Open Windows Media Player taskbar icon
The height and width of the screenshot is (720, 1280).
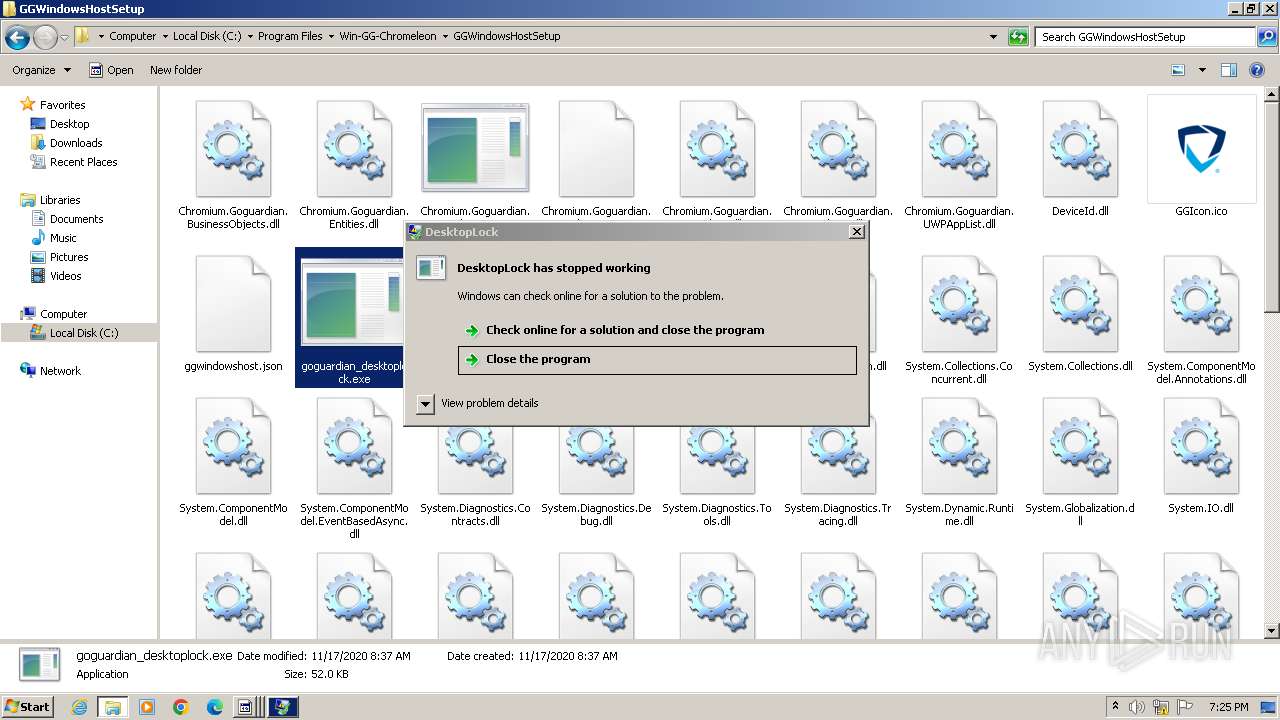[147, 707]
